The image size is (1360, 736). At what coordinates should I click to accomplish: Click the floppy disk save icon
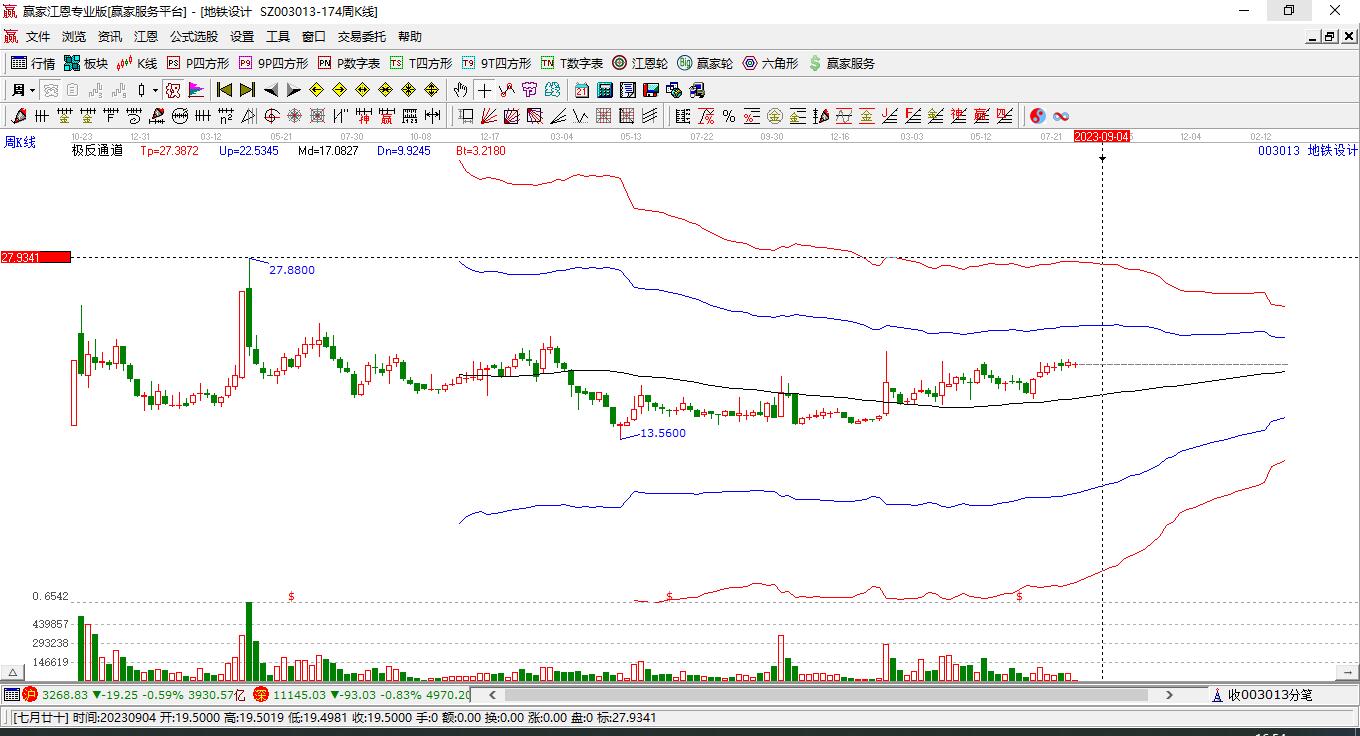[650, 90]
